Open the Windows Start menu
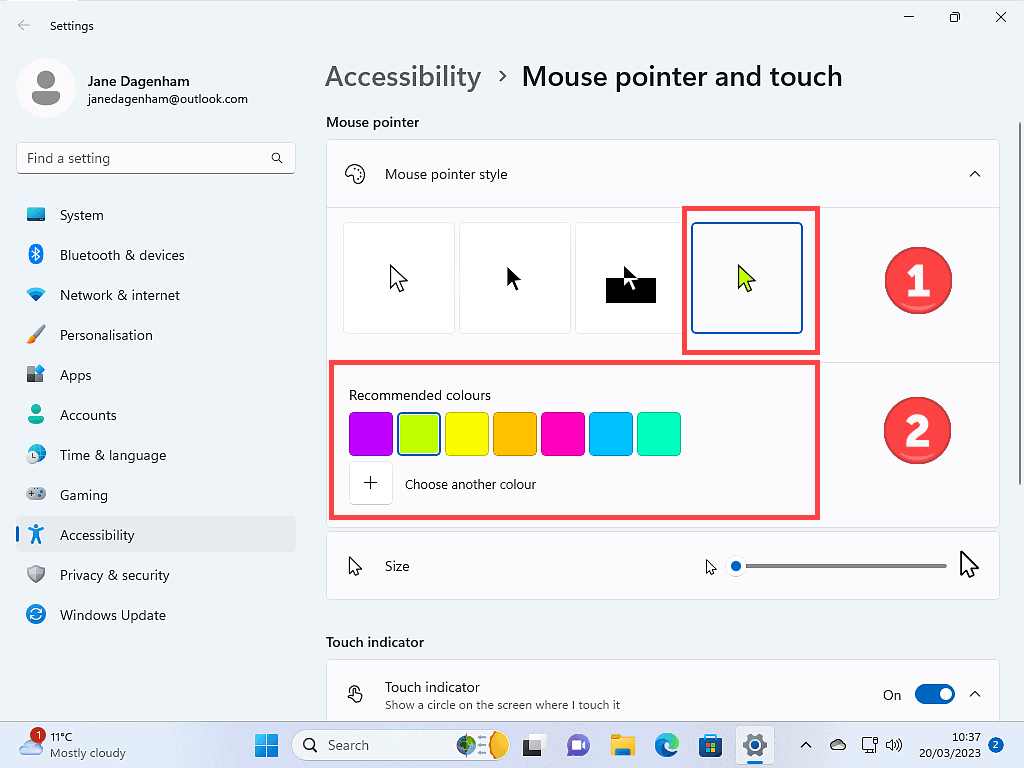1024x768 pixels. 267,745
